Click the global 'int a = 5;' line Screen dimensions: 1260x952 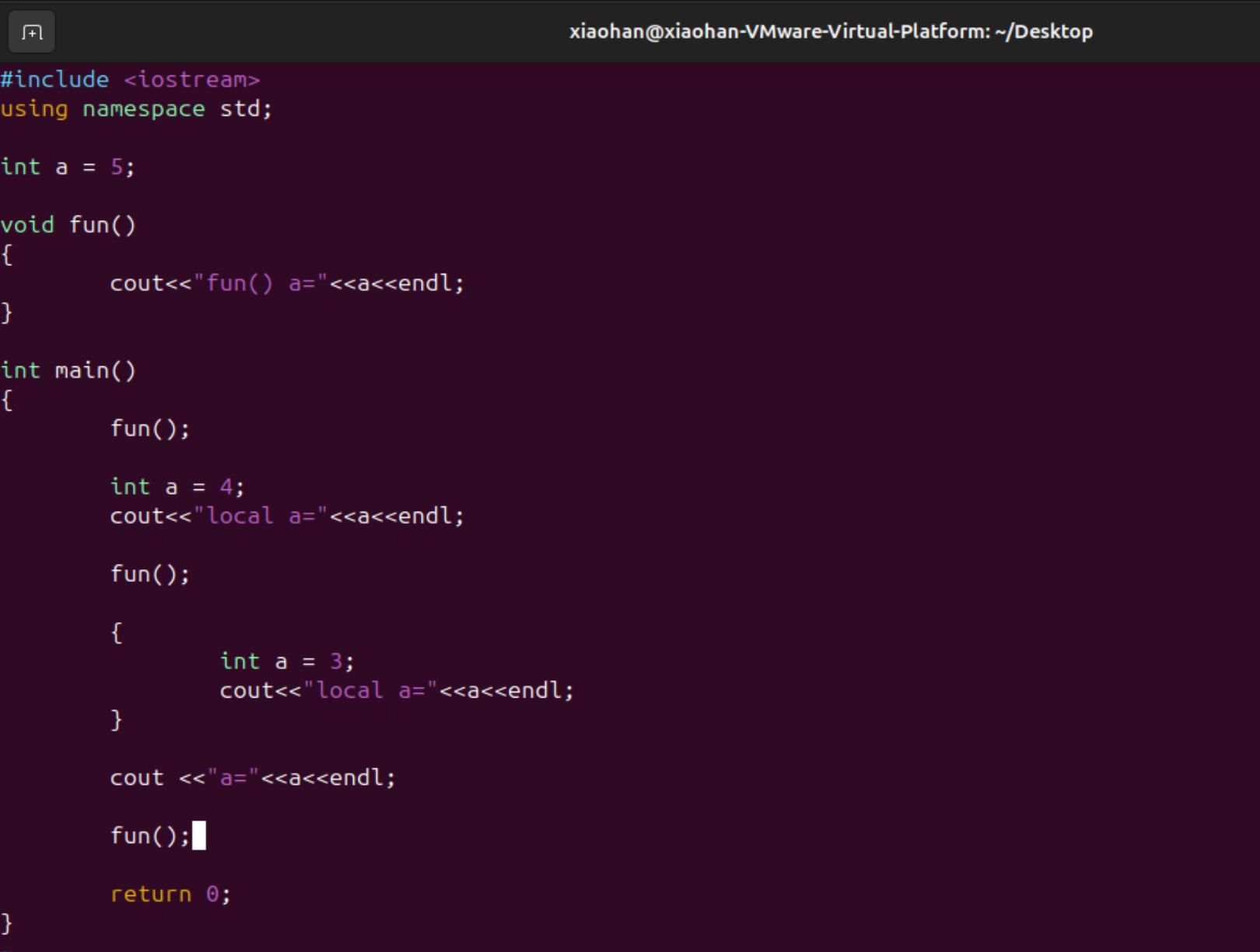[x=68, y=167]
